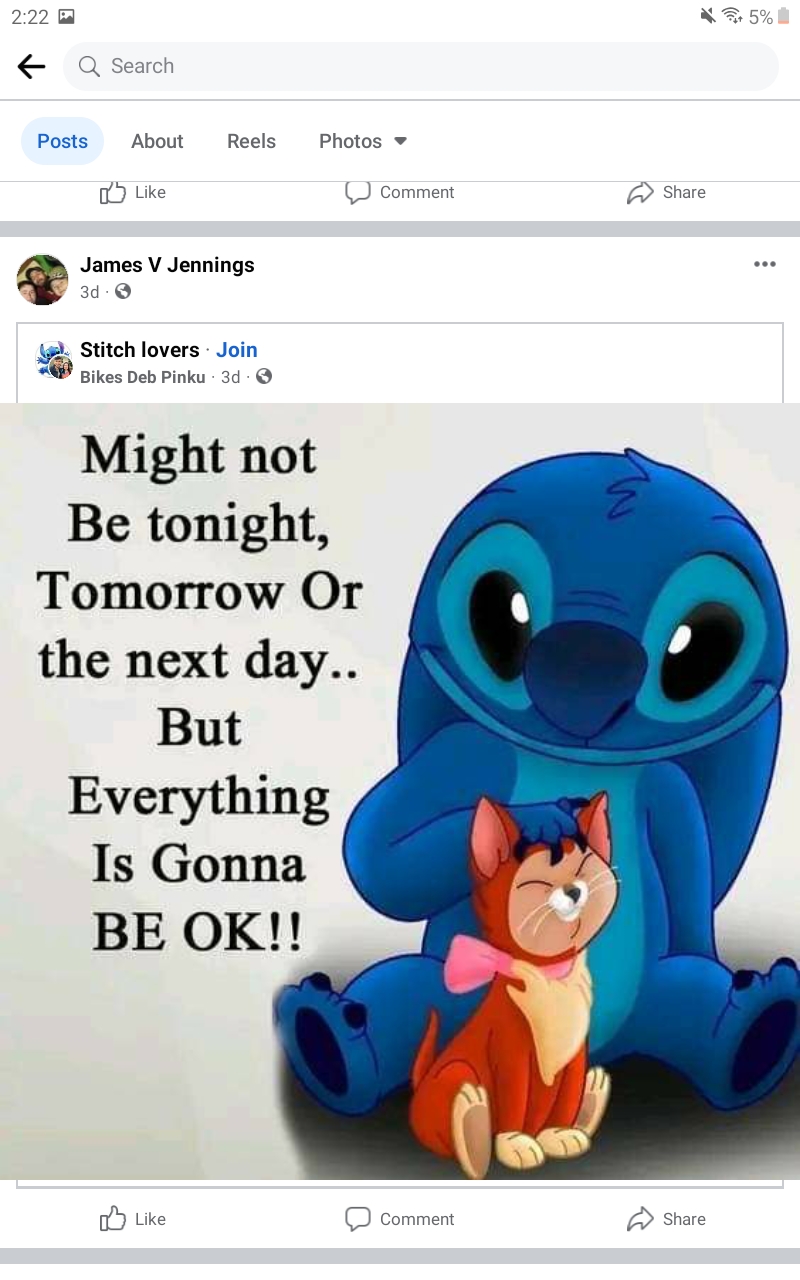Tap the public globe icon beside James' 3d
800x1280 pixels.
123,292
